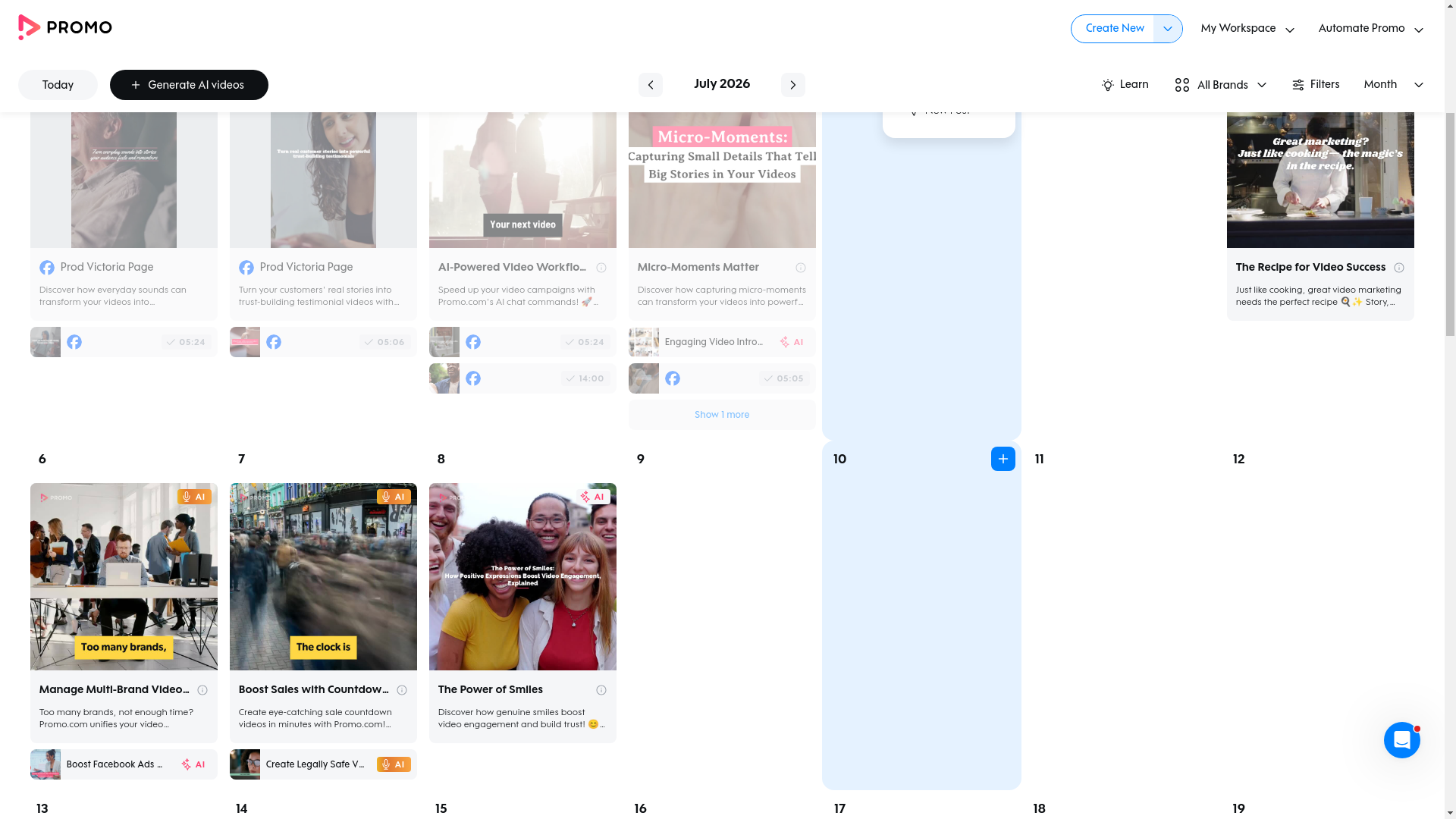The image size is (1456, 819).
Task: Click the Boost Sales with Countdown title
Action: 314,690
